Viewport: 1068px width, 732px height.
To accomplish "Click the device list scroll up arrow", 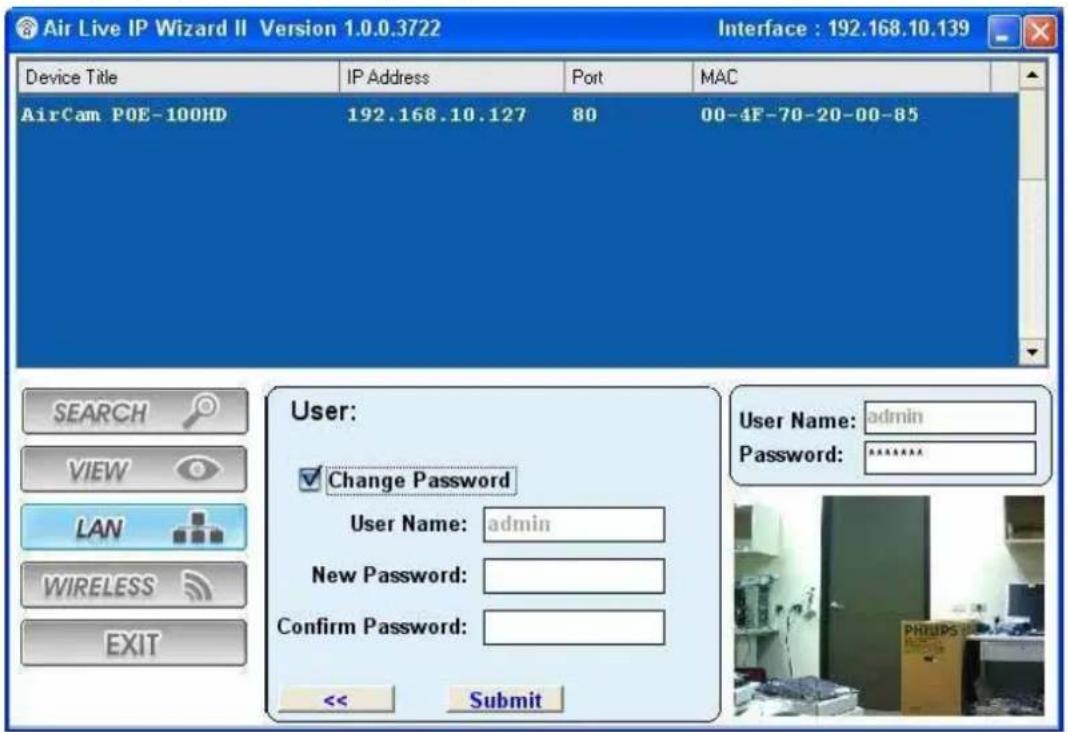I will 1032,76.
